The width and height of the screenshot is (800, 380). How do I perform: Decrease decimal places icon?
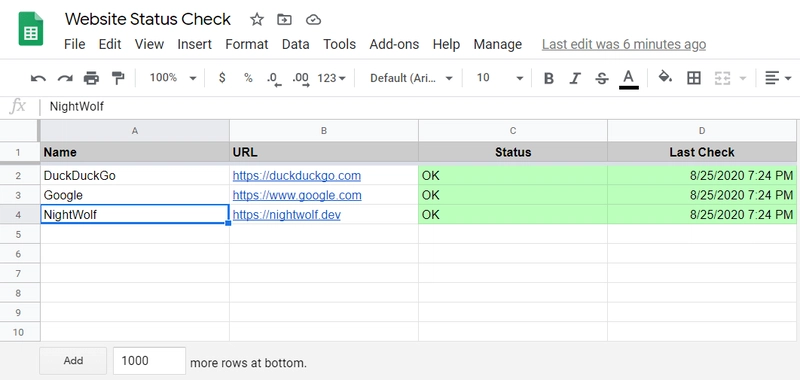274,79
